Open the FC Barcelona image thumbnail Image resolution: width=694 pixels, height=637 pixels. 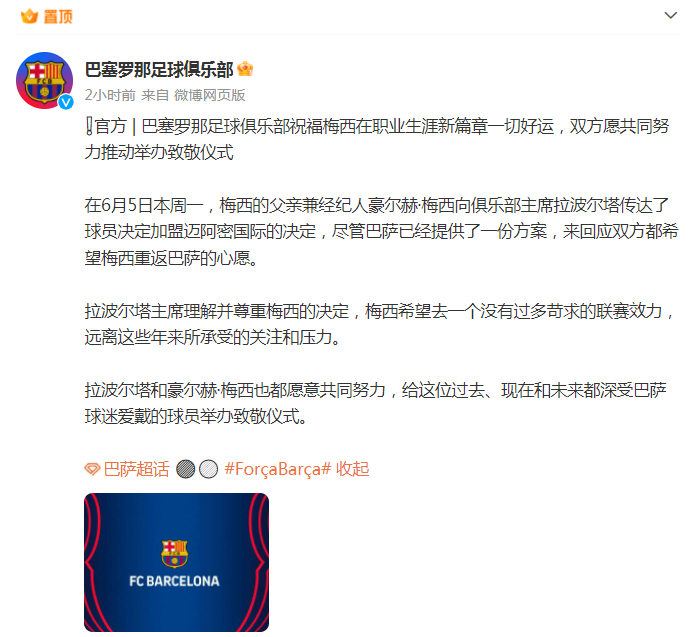coord(176,562)
